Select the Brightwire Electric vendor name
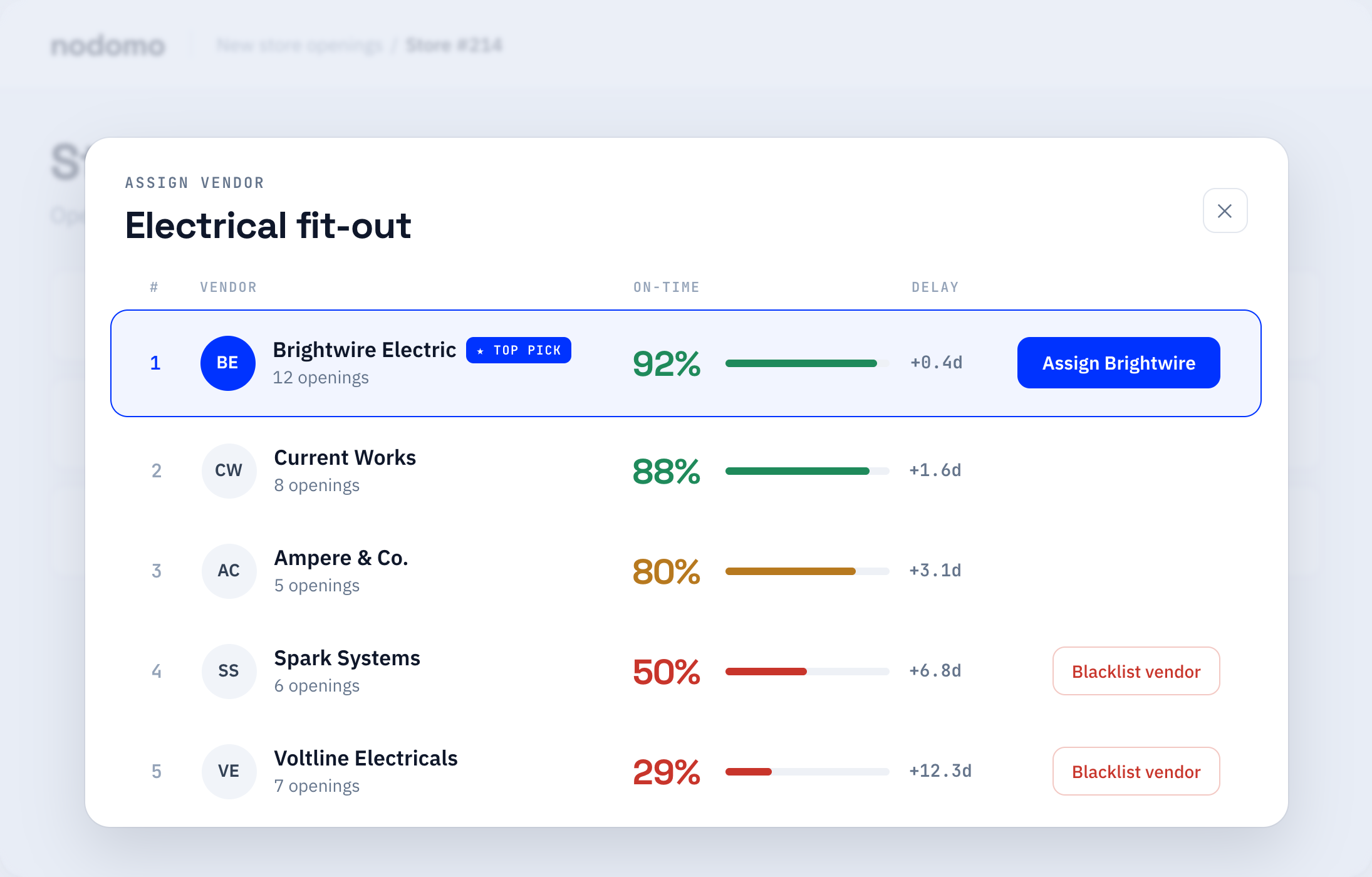The width and height of the screenshot is (1372, 877). 365,350
